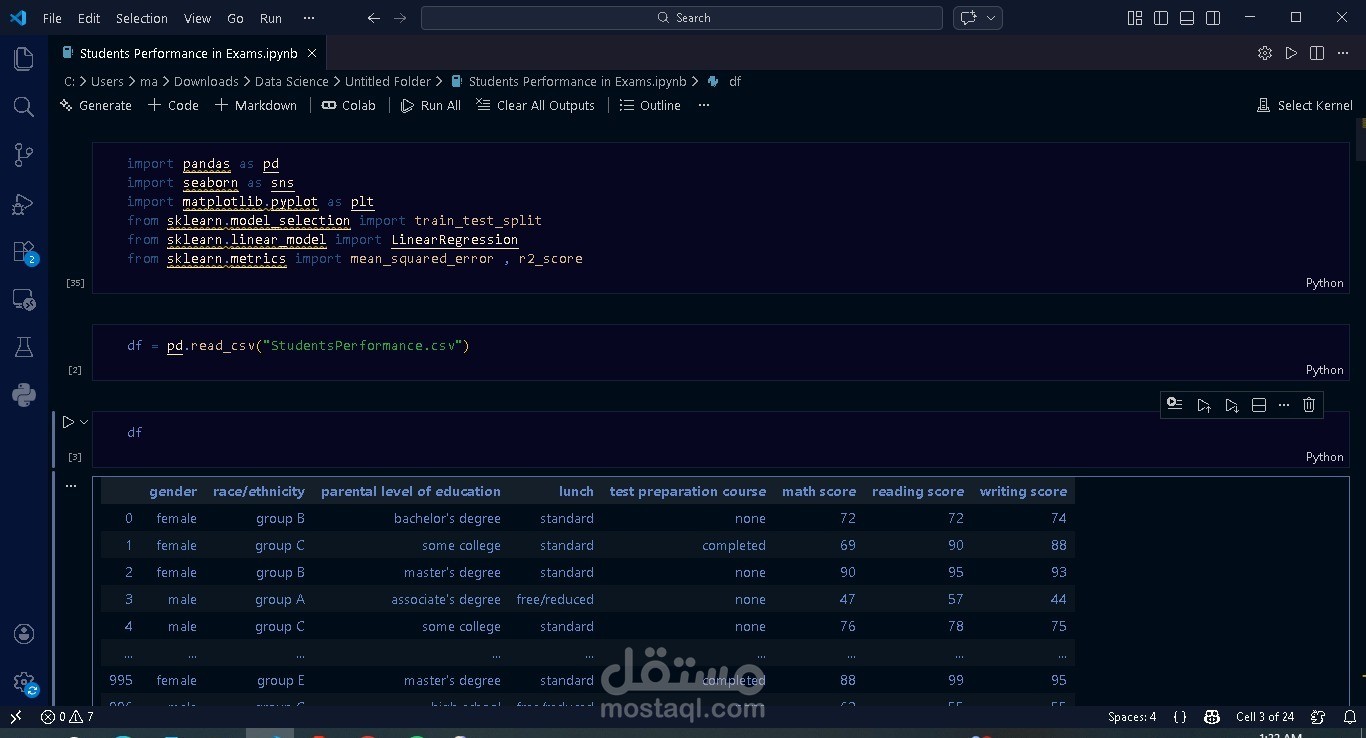Delete the df cell with trash icon

pos(1309,405)
